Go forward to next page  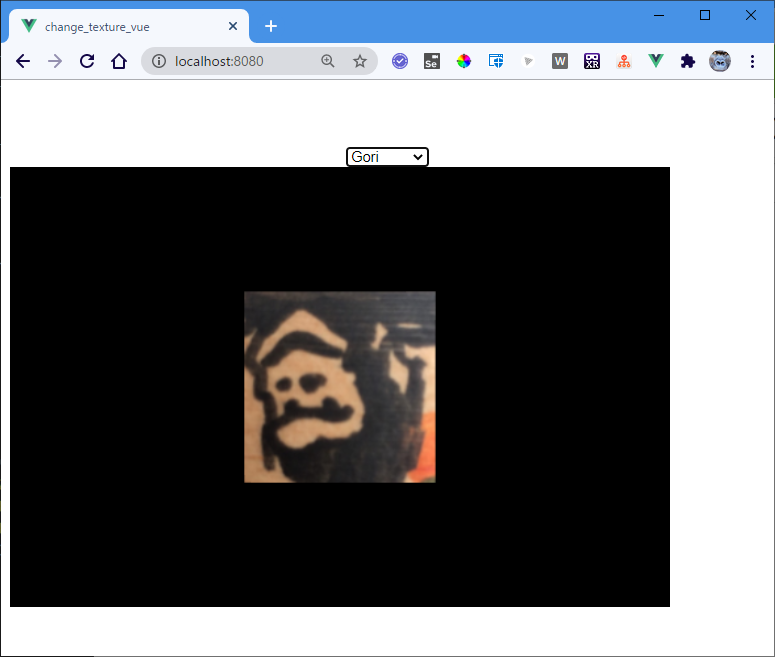click(x=55, y=61)
